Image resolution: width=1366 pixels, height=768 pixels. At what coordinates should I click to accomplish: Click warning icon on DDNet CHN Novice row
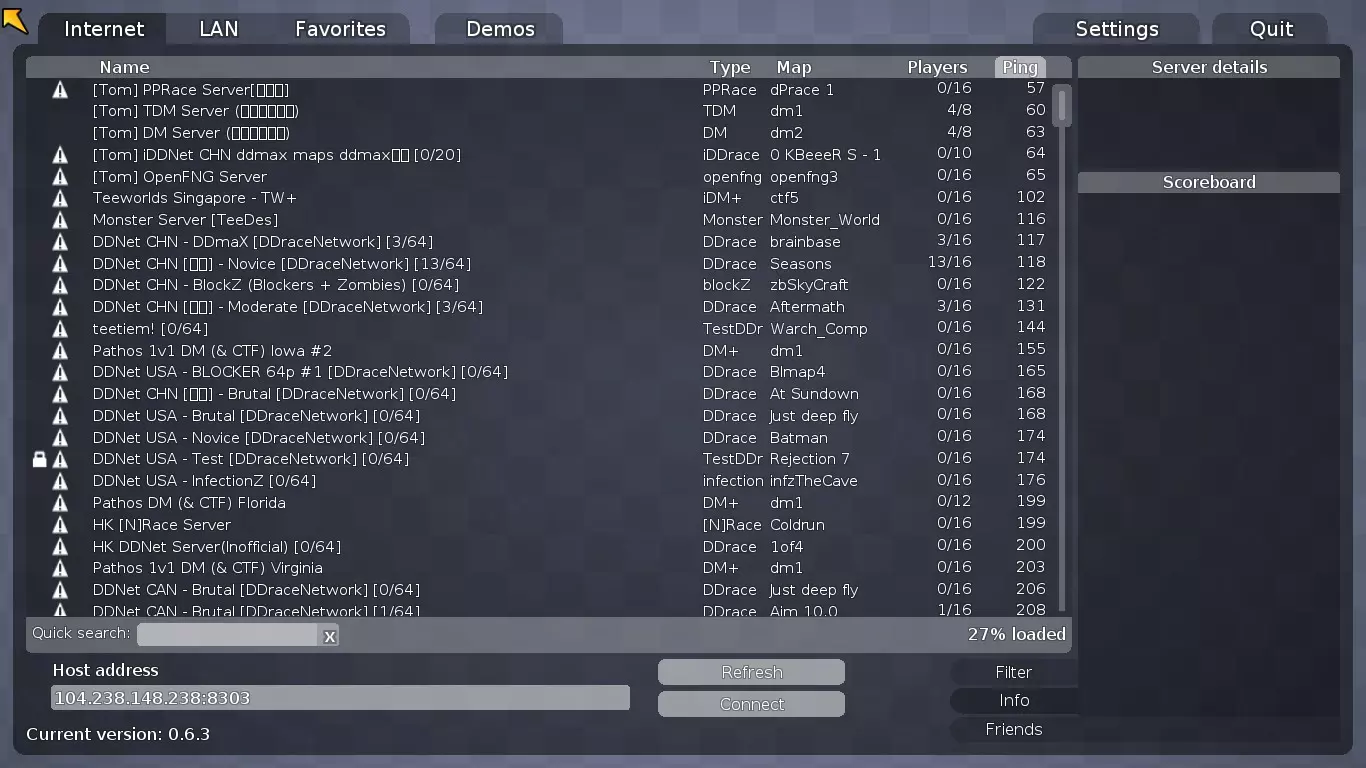[x=60, y=264]
